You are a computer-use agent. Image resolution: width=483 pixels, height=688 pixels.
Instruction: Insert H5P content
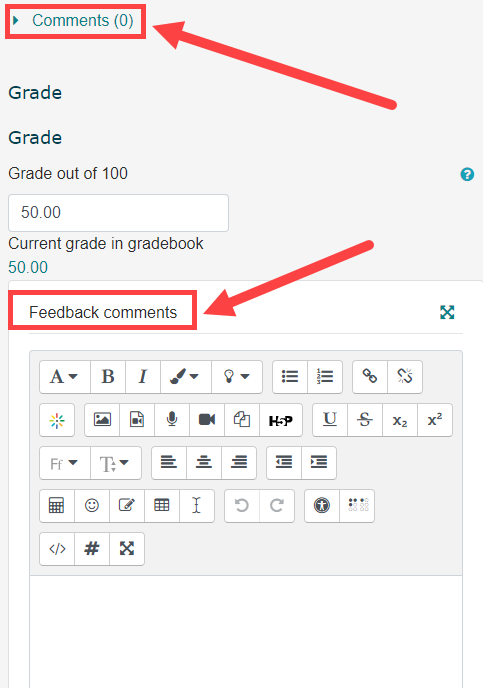(x=281, y=420)
